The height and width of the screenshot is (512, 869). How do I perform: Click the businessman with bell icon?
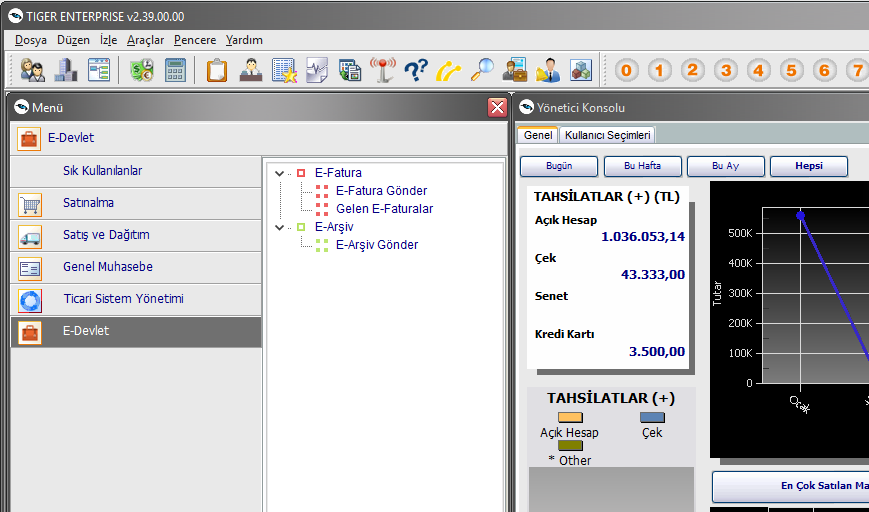click(548, 70)
